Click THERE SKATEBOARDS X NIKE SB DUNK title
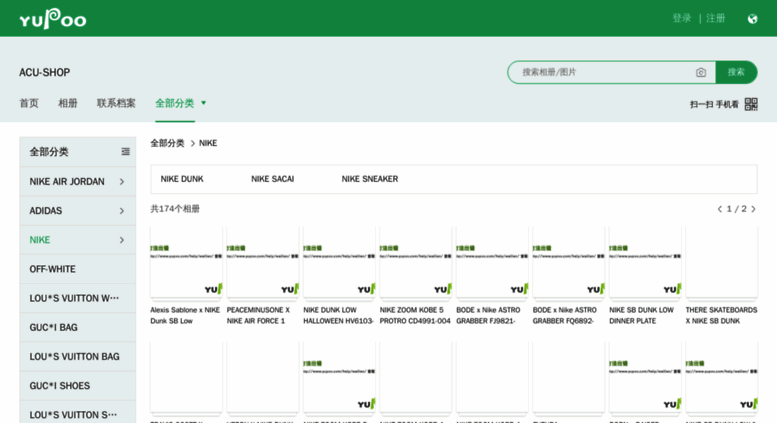Image resolution: width=777 pixels, height=423 pixels. click(722, 316)
